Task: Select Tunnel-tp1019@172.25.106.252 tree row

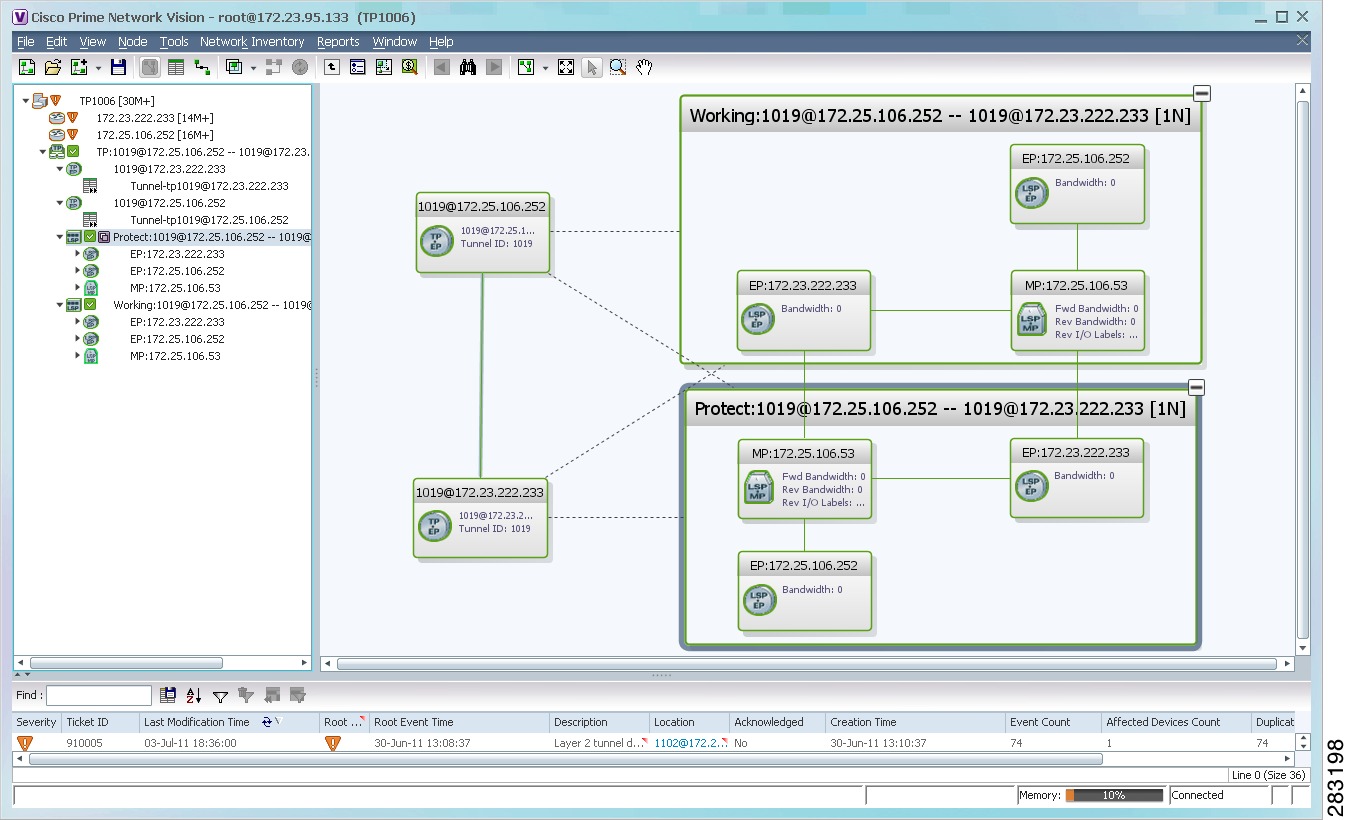Action: click(209, 220)
